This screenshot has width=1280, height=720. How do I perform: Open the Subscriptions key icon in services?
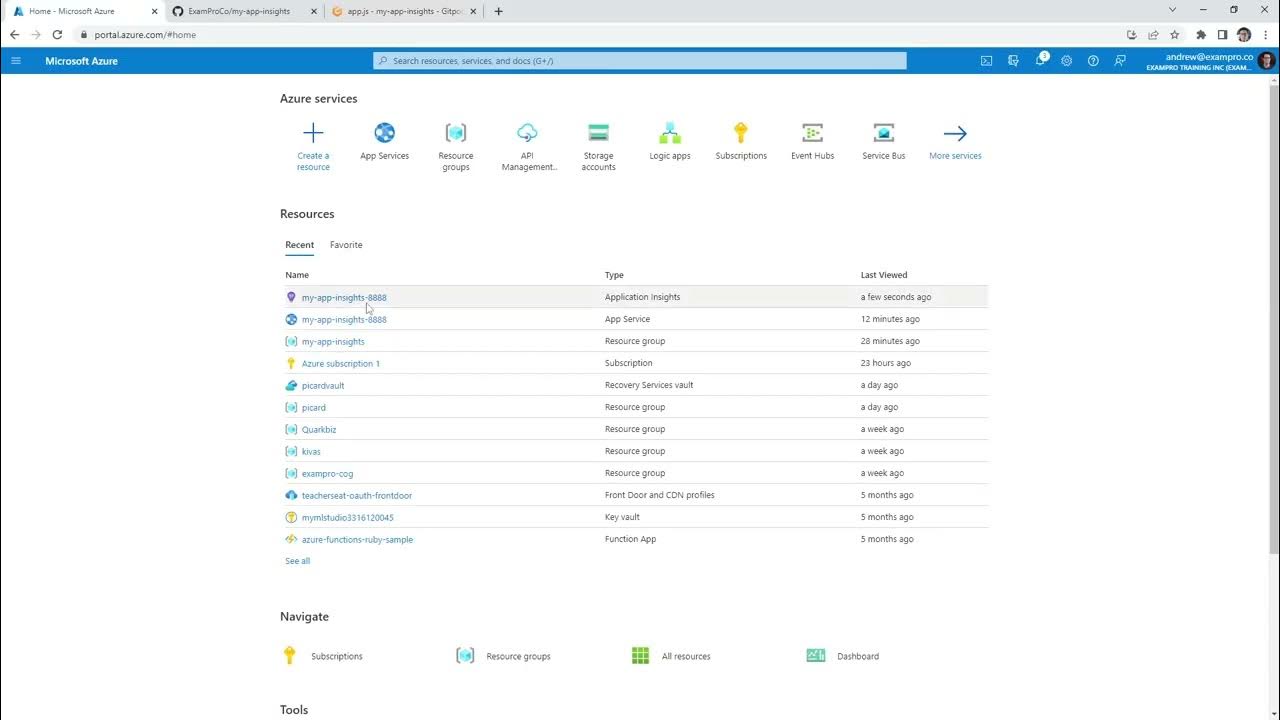(x=741, y=133)
